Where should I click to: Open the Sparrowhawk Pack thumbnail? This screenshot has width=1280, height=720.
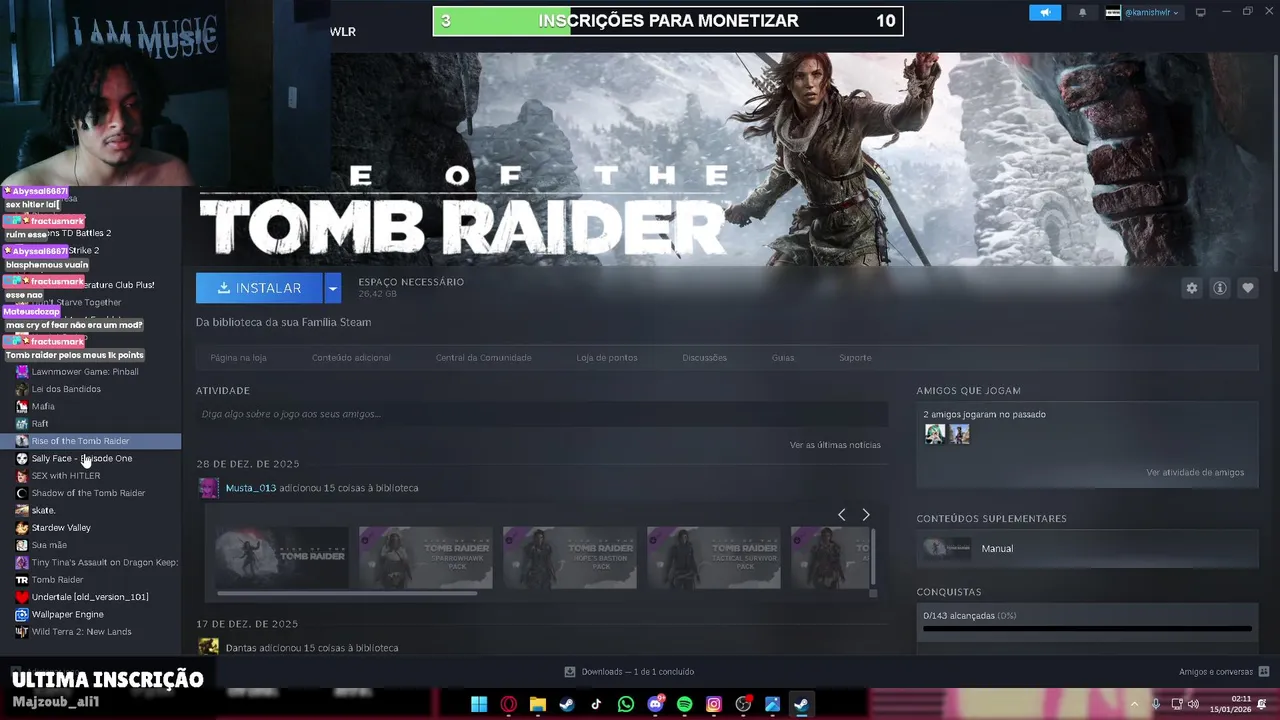[x=426, y=557]
